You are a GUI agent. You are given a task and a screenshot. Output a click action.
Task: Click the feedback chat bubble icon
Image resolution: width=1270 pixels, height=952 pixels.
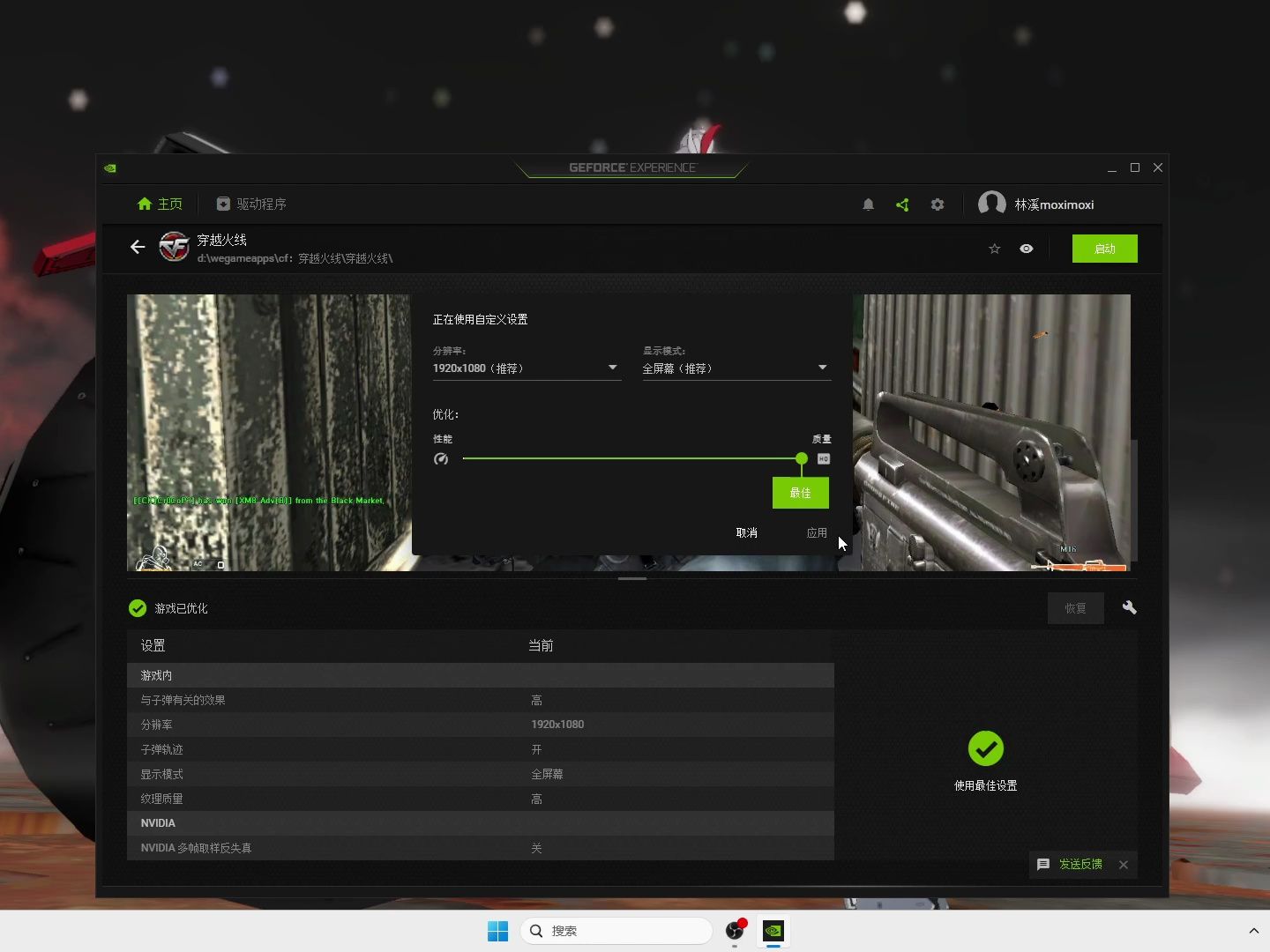click(x=1043, y=865)
